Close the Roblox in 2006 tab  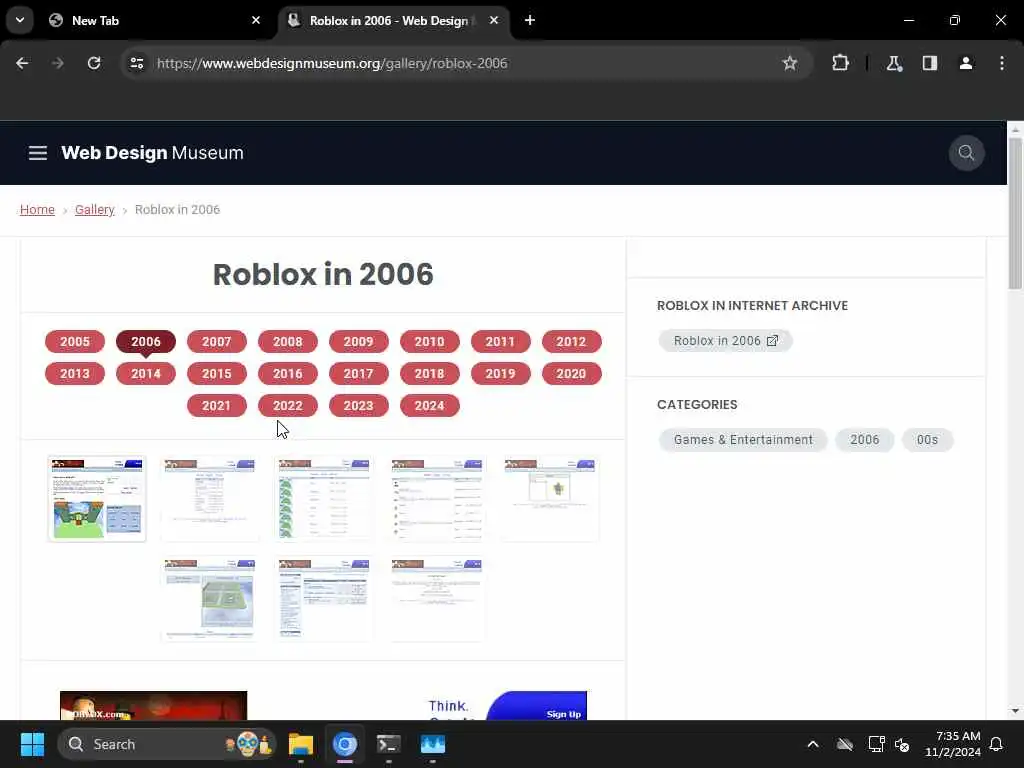494,20
